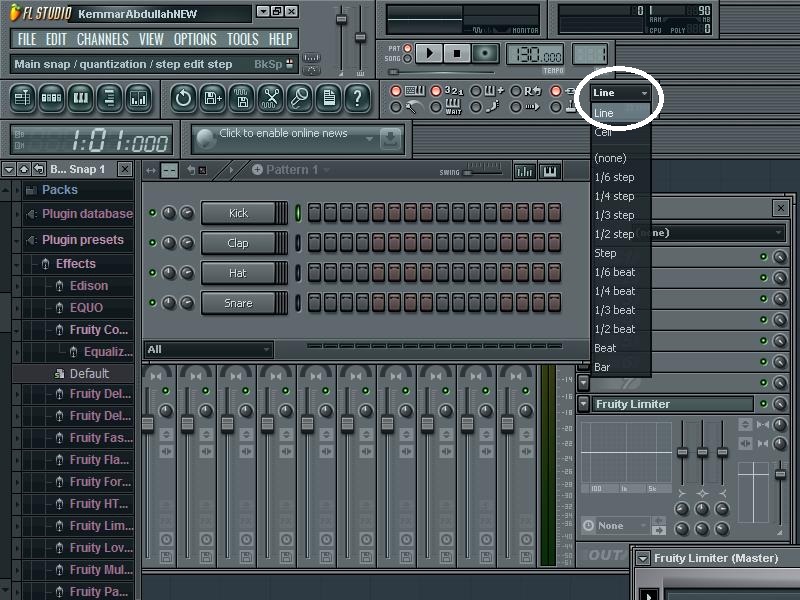
Task: Open the step sequencer window icon
Action: click(51, 97)
